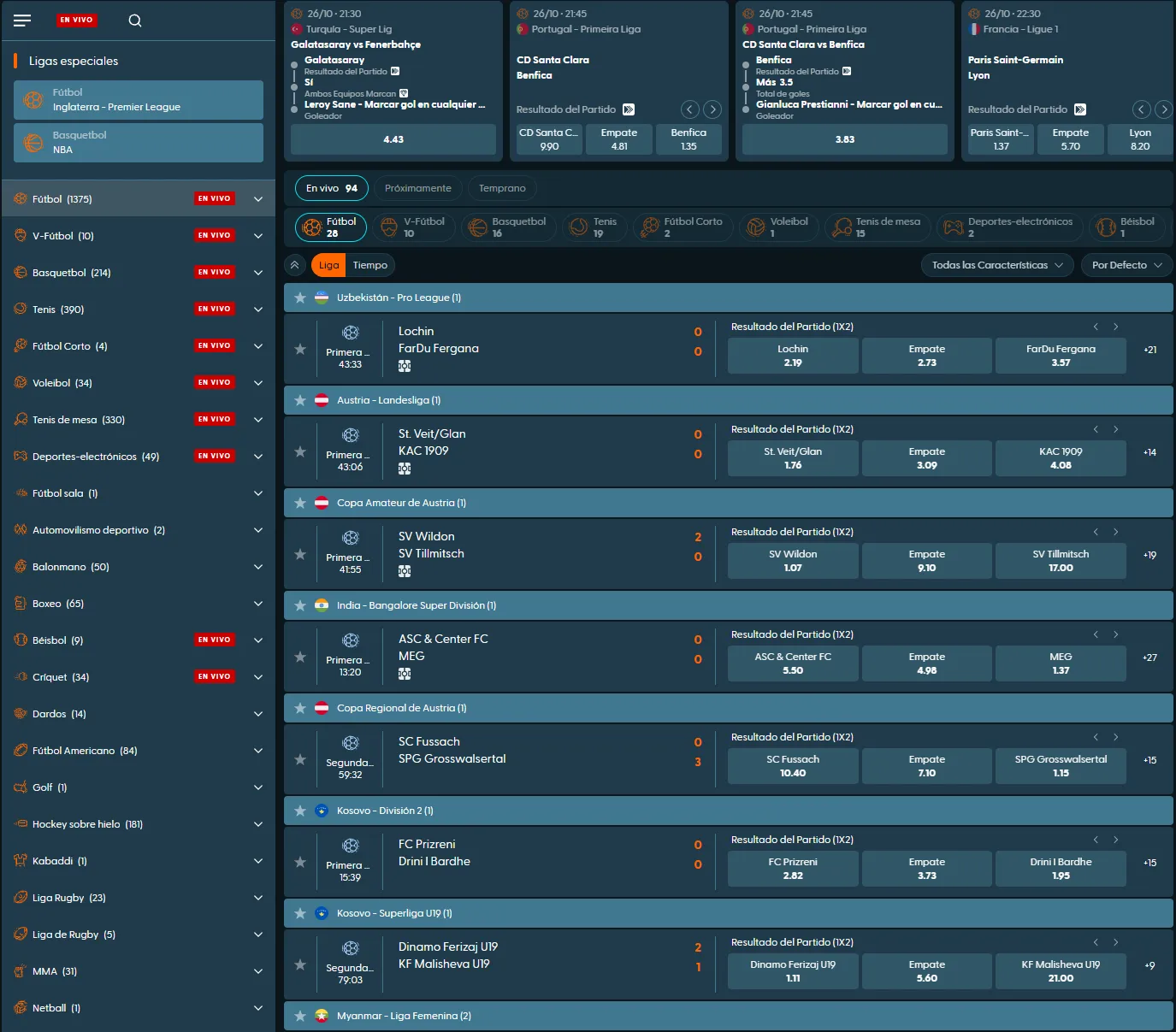Expand the Basquetbol (214) sidebar section
The width and height of the screenshot is (1176, 1032).
click(258, 273)
